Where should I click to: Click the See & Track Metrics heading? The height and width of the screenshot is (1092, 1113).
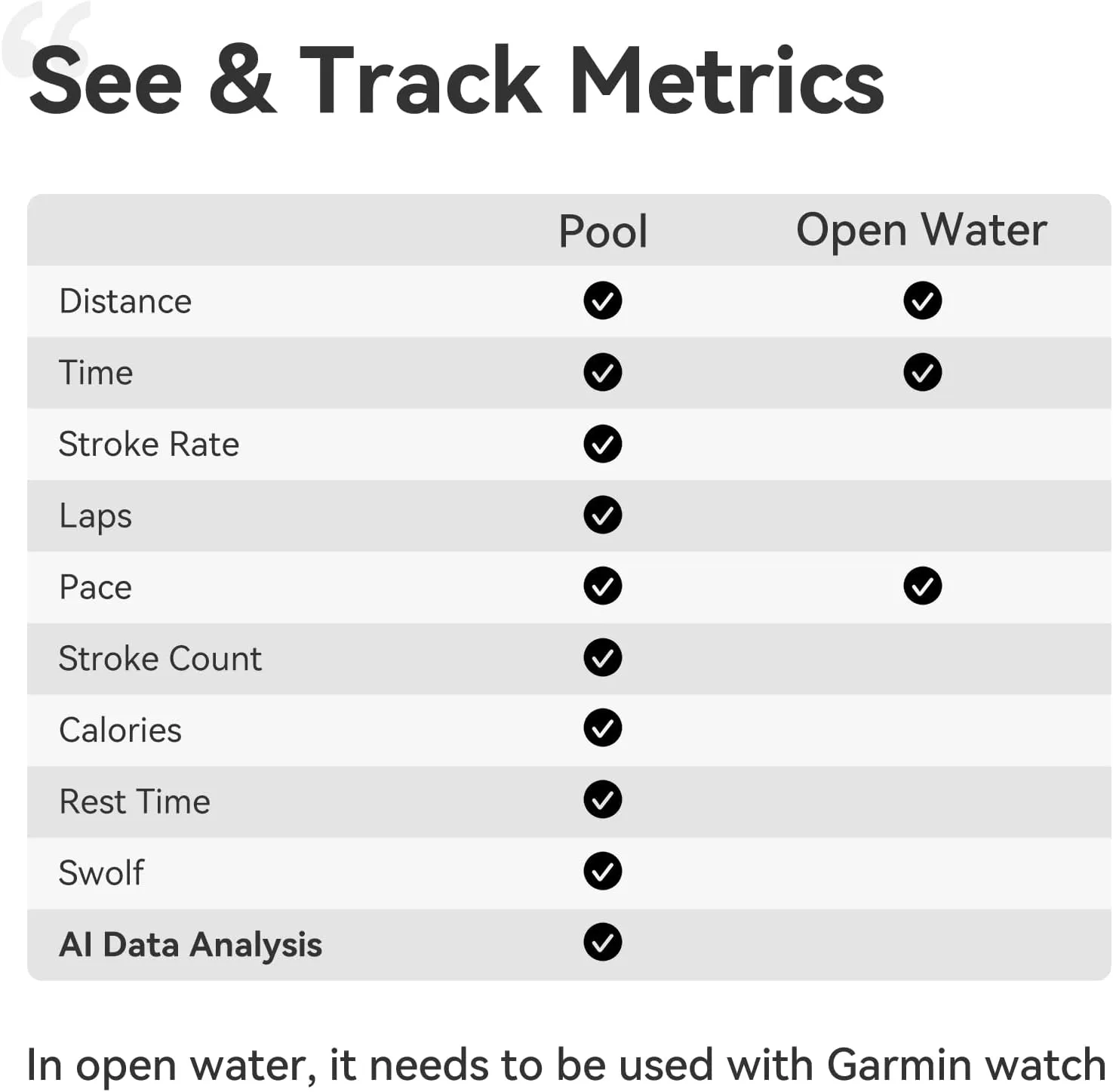pos(457,81)
